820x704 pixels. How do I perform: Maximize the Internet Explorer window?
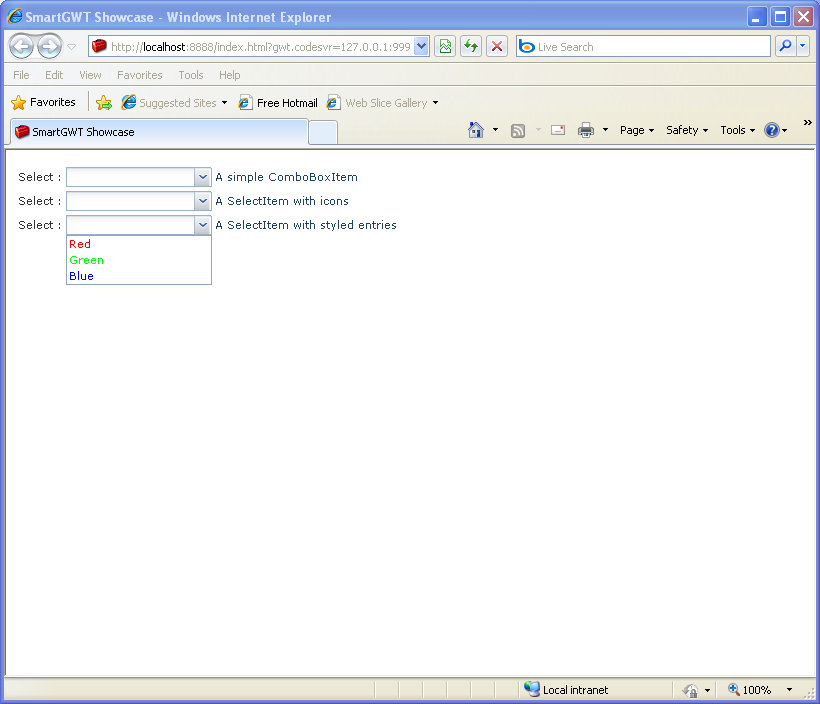780,17
